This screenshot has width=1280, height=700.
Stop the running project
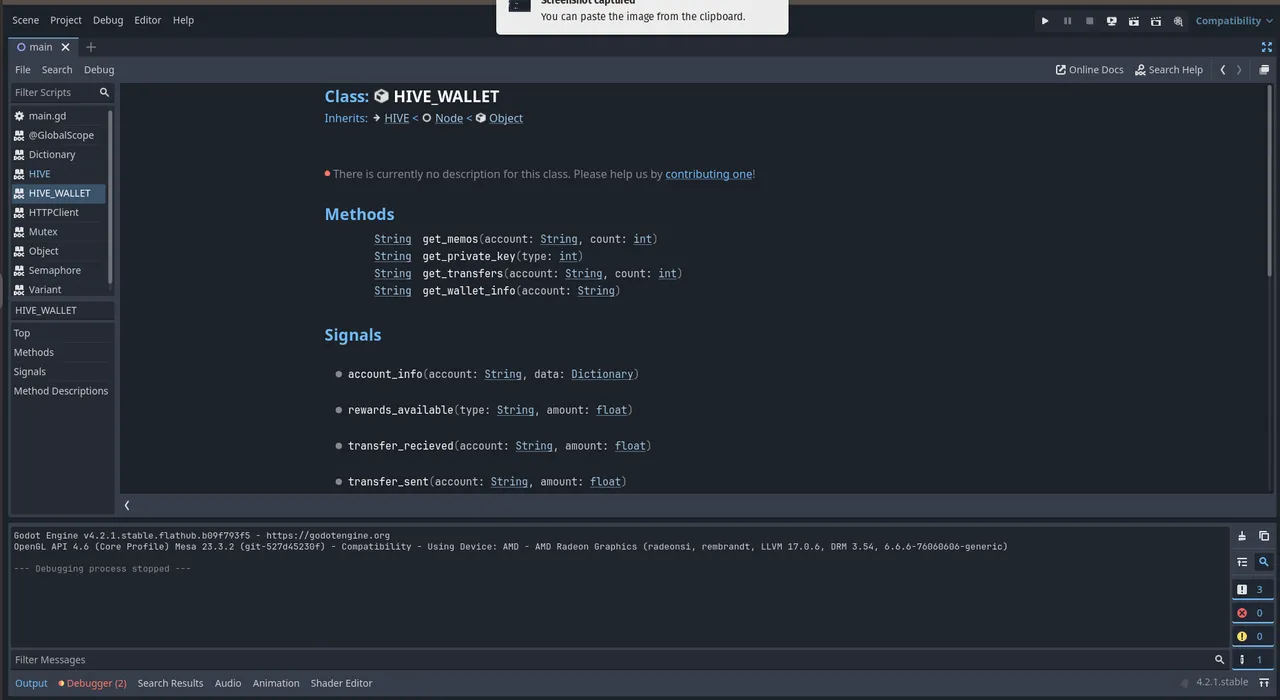[x=1089, y=21]
